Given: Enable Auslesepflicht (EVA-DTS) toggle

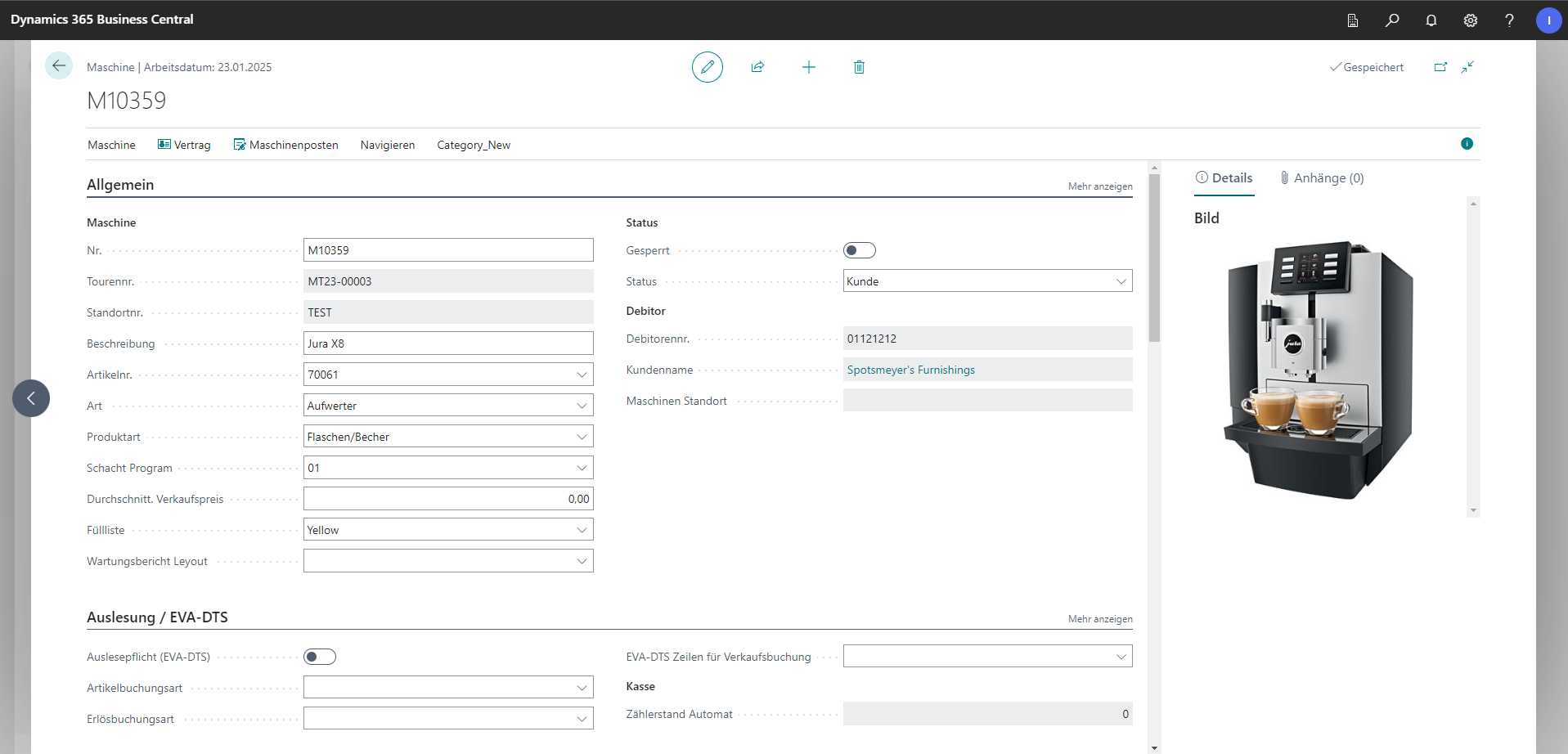Looking at the screenshot, I should pos(319,657).
